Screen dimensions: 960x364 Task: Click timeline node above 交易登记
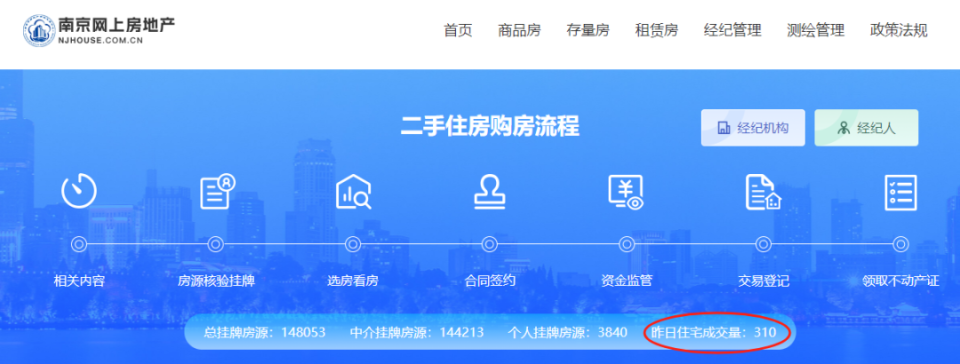coord(763,244)
